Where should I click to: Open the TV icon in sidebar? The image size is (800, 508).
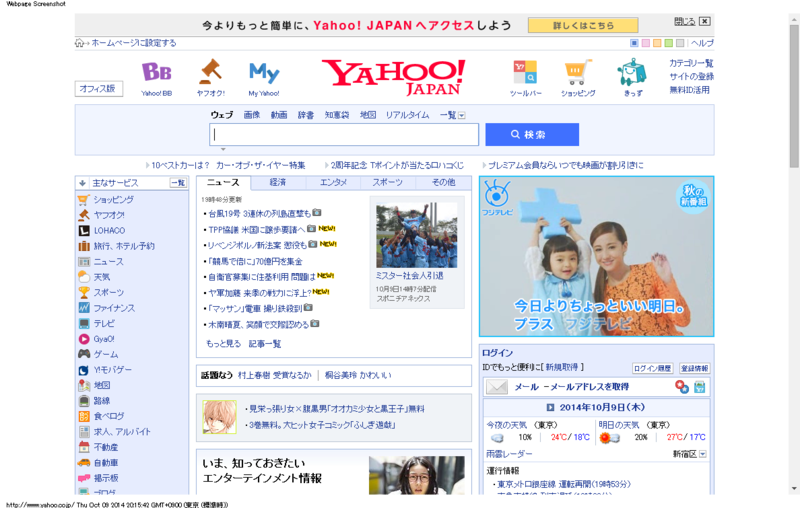point(84,323)
